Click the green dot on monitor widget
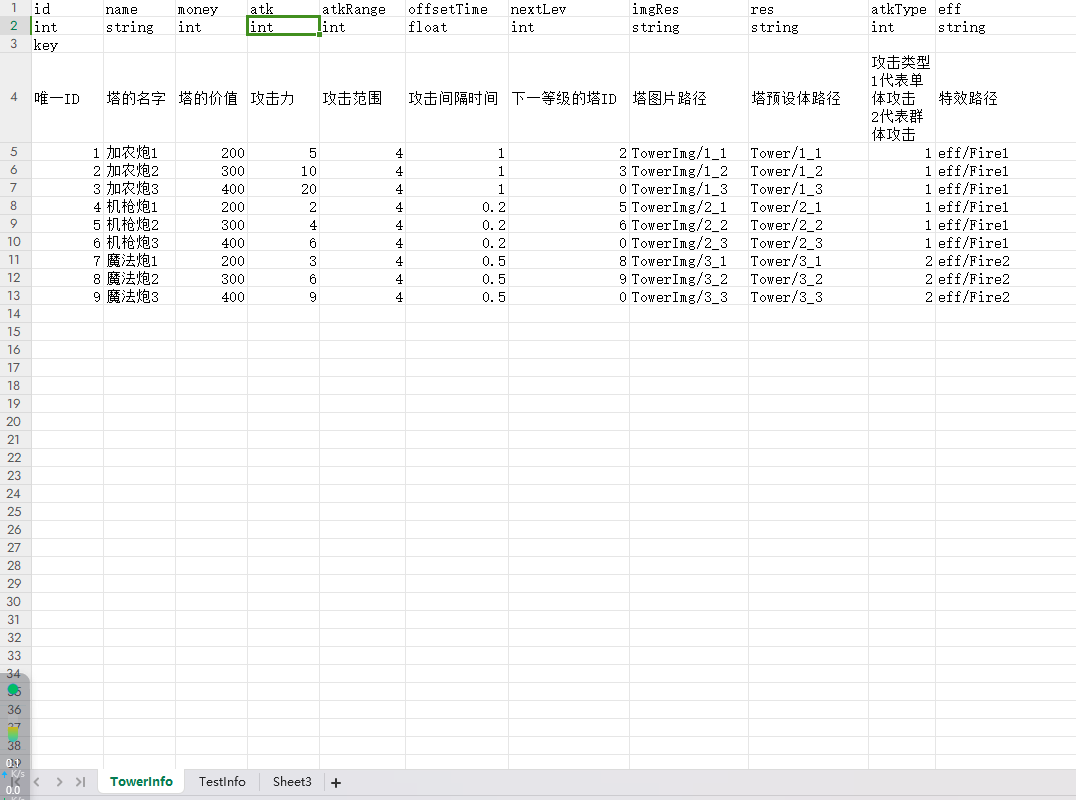Screen dimensions: 1076x800 [x=13, y=690]
